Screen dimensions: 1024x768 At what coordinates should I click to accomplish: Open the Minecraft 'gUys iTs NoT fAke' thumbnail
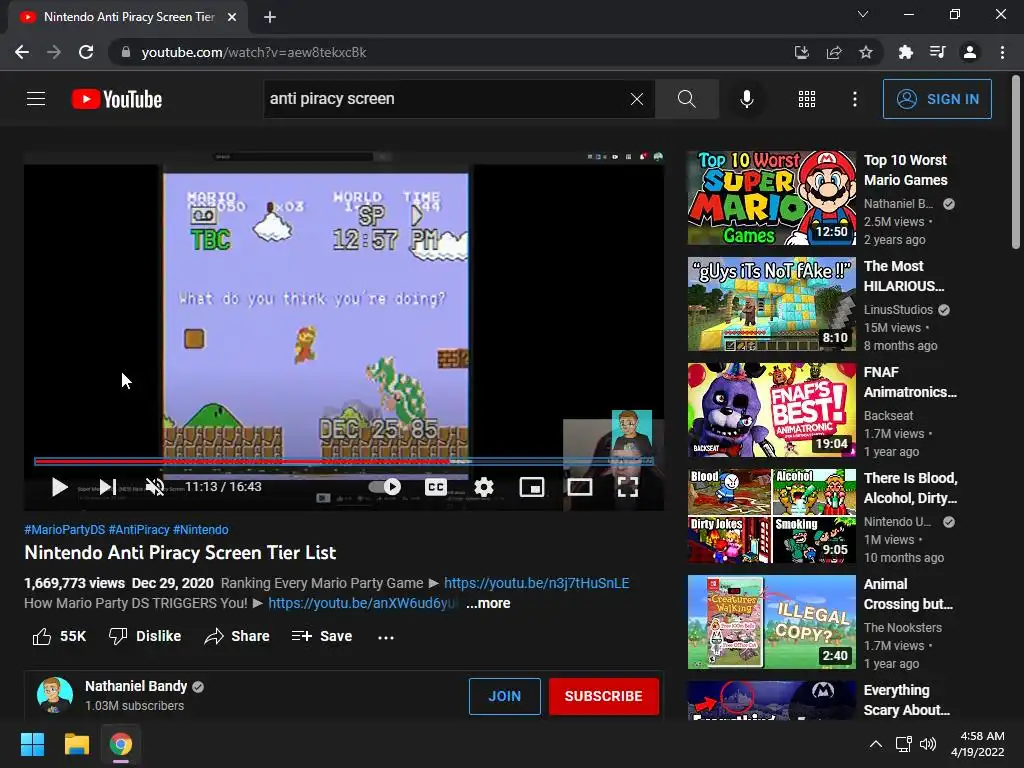pos(771,304)
